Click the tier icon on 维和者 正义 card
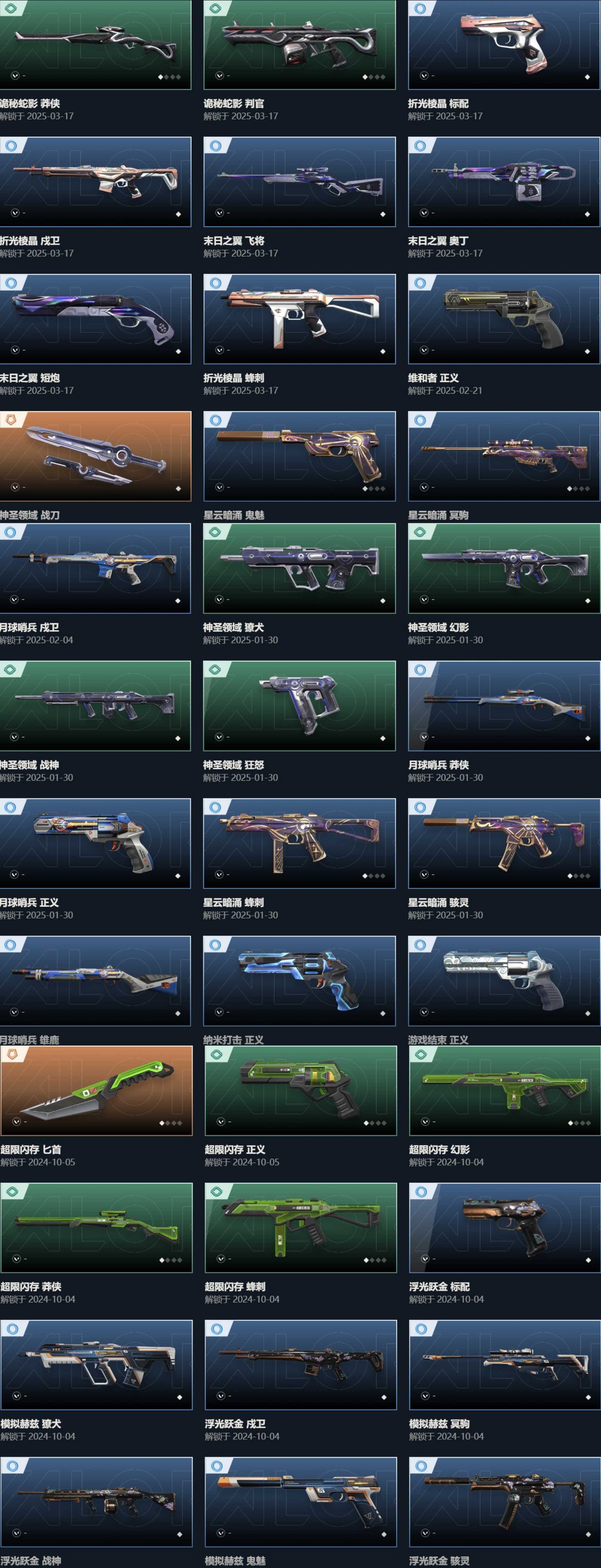Image resolution: width=601 pixels, height=1568 pixels. [x=420, y=282]
